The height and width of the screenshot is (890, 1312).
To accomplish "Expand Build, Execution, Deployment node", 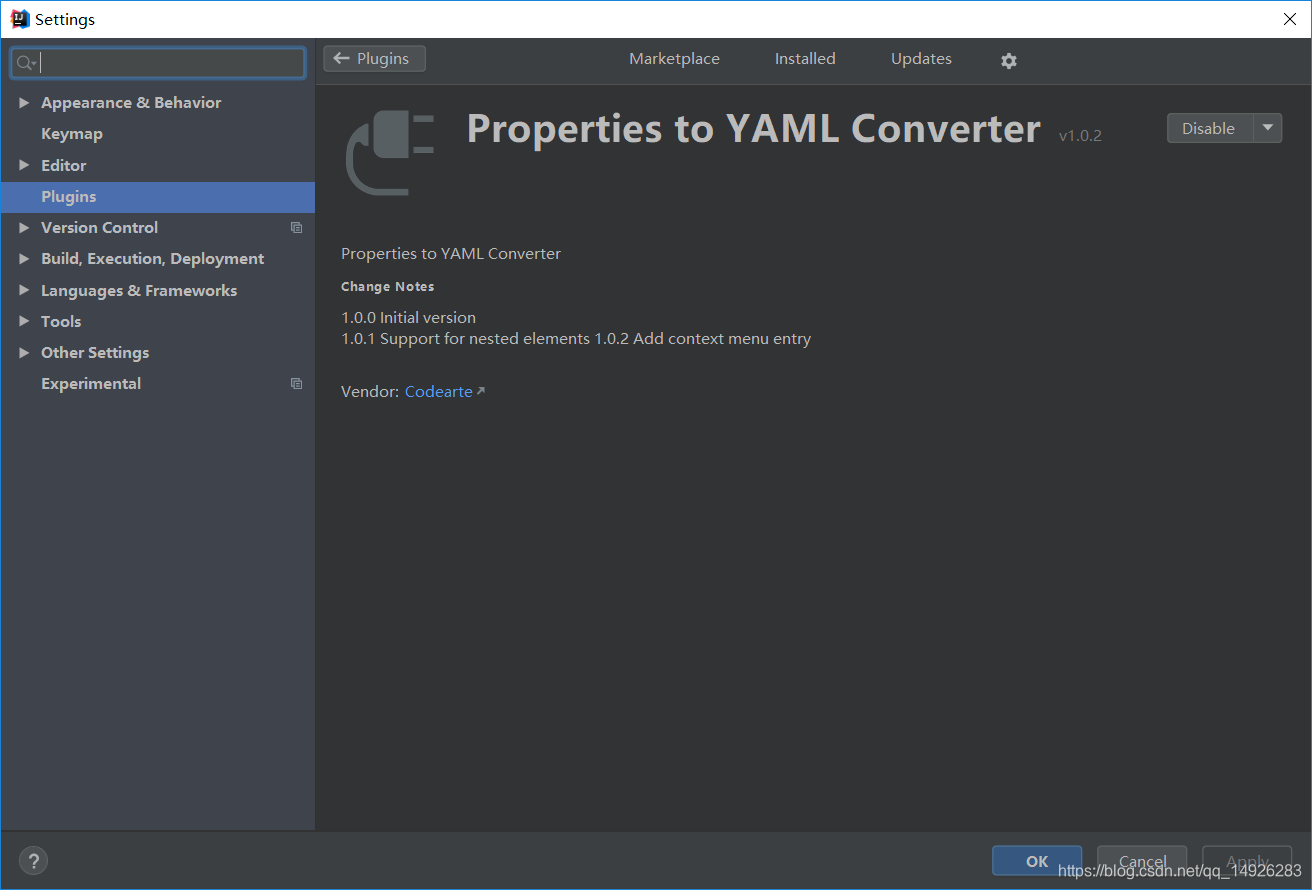I will 24,259.
